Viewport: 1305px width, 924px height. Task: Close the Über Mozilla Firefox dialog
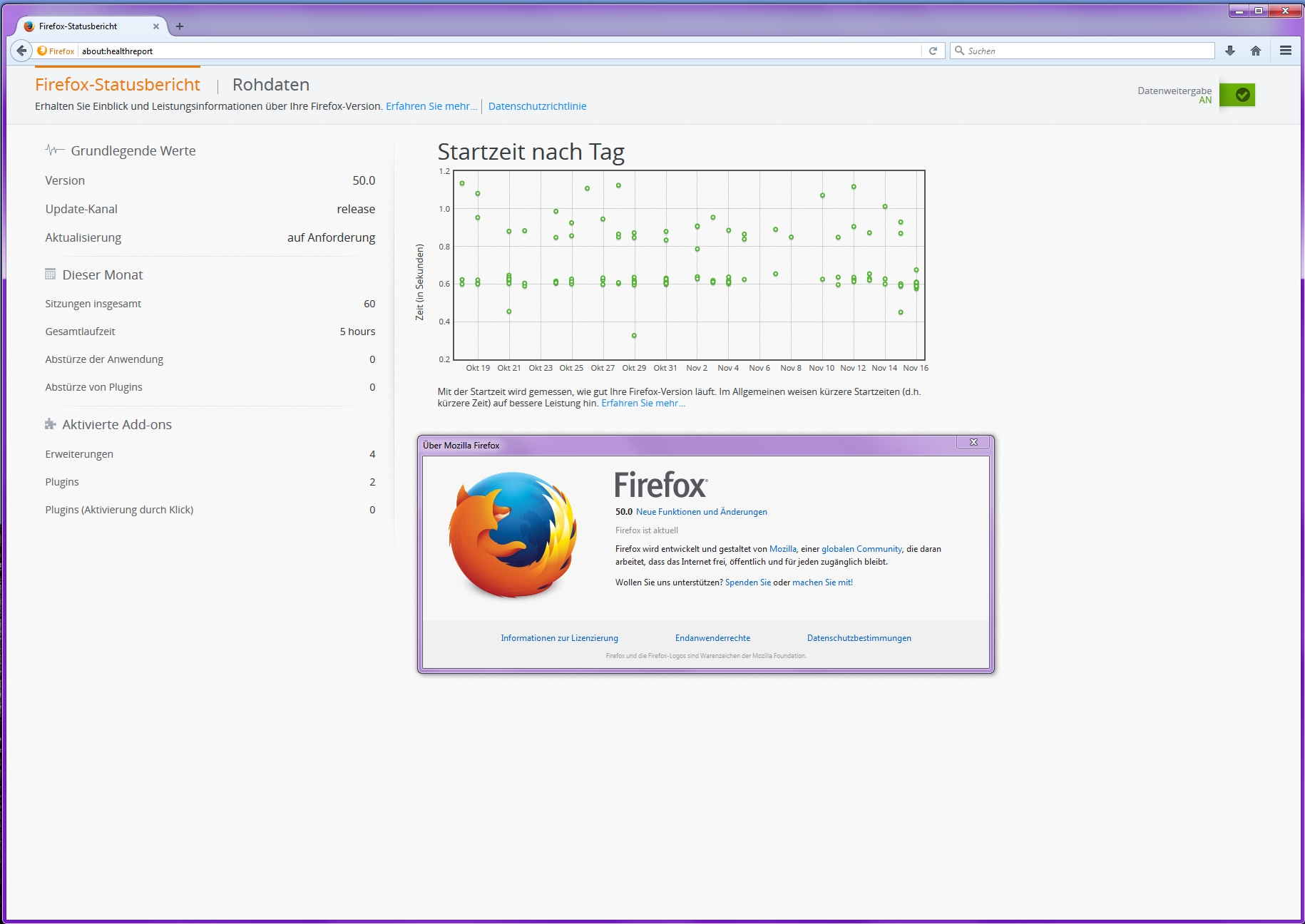click(x=973, y=442)
